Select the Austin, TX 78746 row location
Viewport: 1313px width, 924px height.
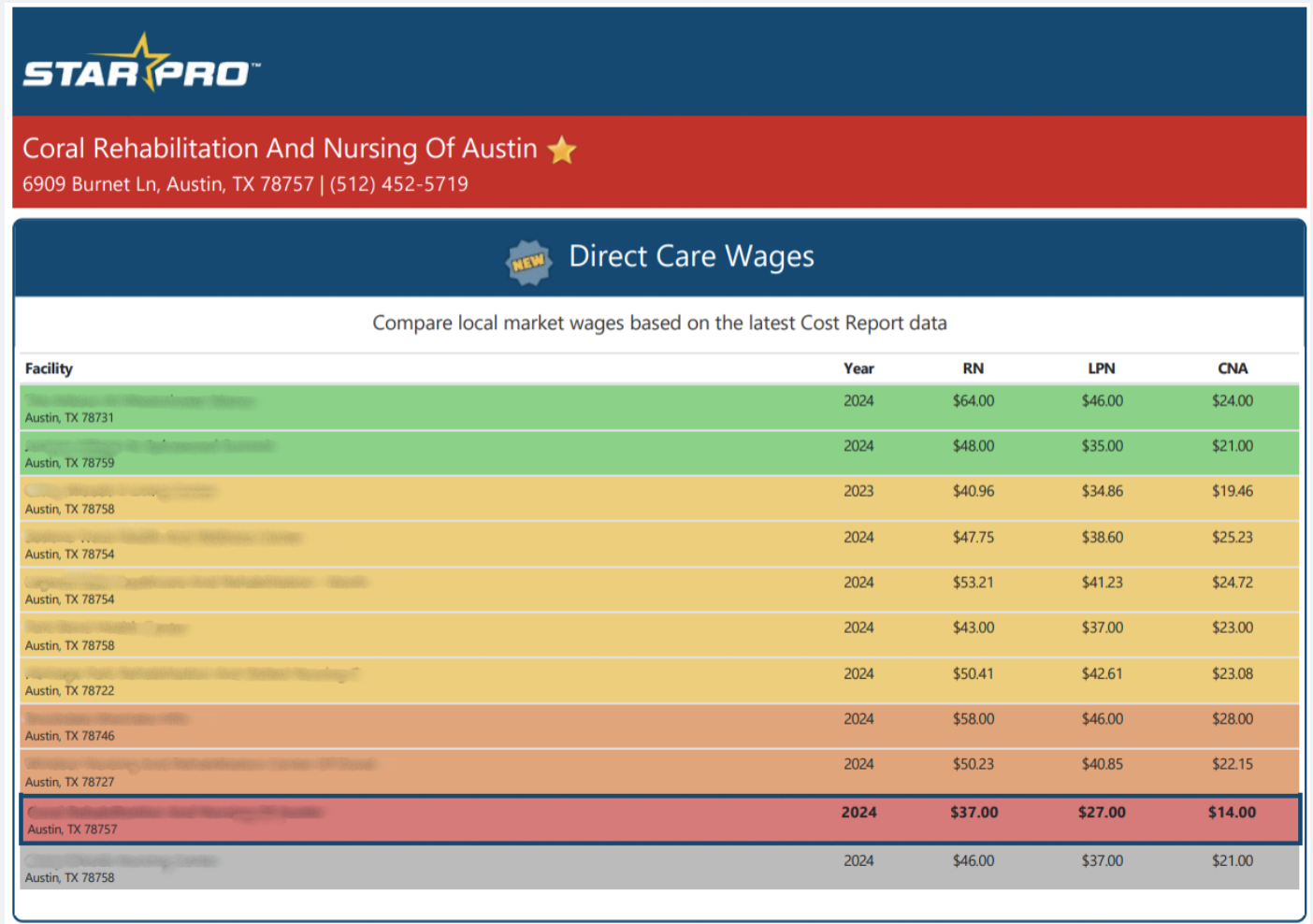pyautogui.click(x=69, y=736)
